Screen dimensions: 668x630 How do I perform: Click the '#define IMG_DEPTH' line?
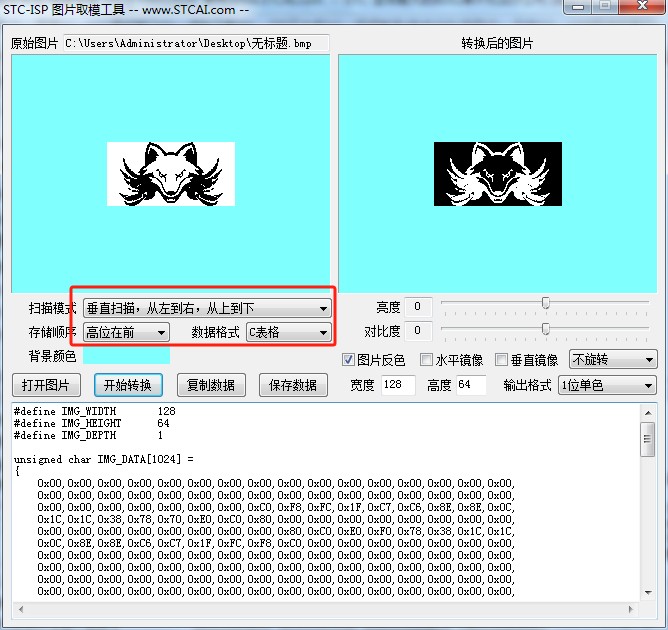88,435
